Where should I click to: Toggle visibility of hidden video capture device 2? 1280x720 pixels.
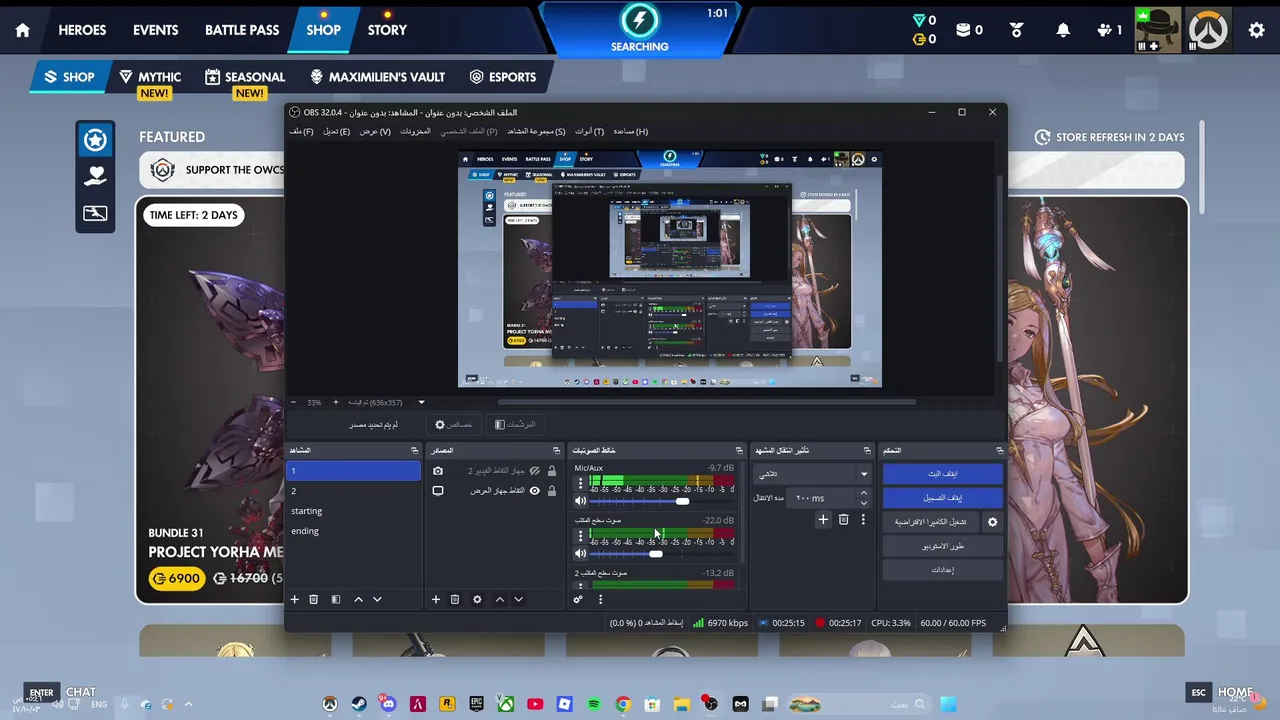click(535, 471)
